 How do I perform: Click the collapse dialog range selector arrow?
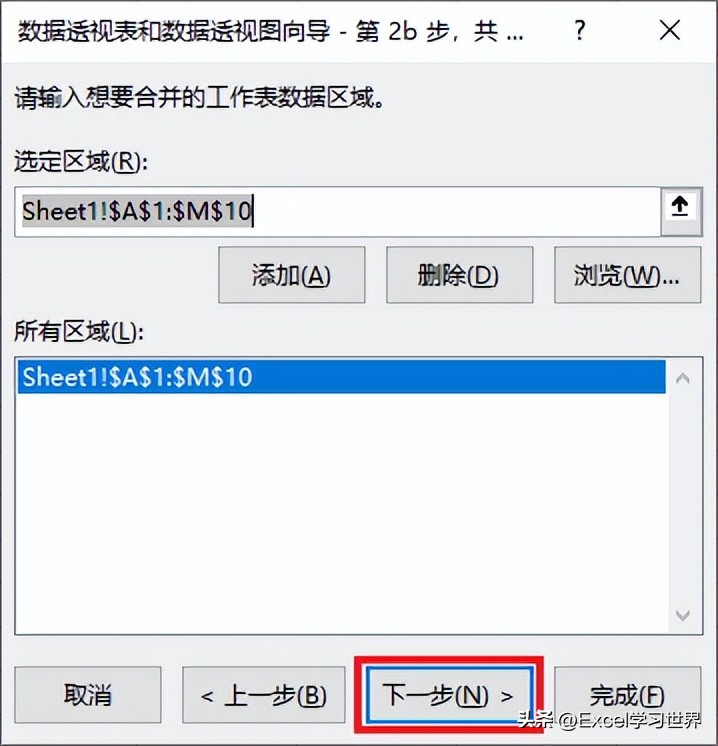pos(680,209)
